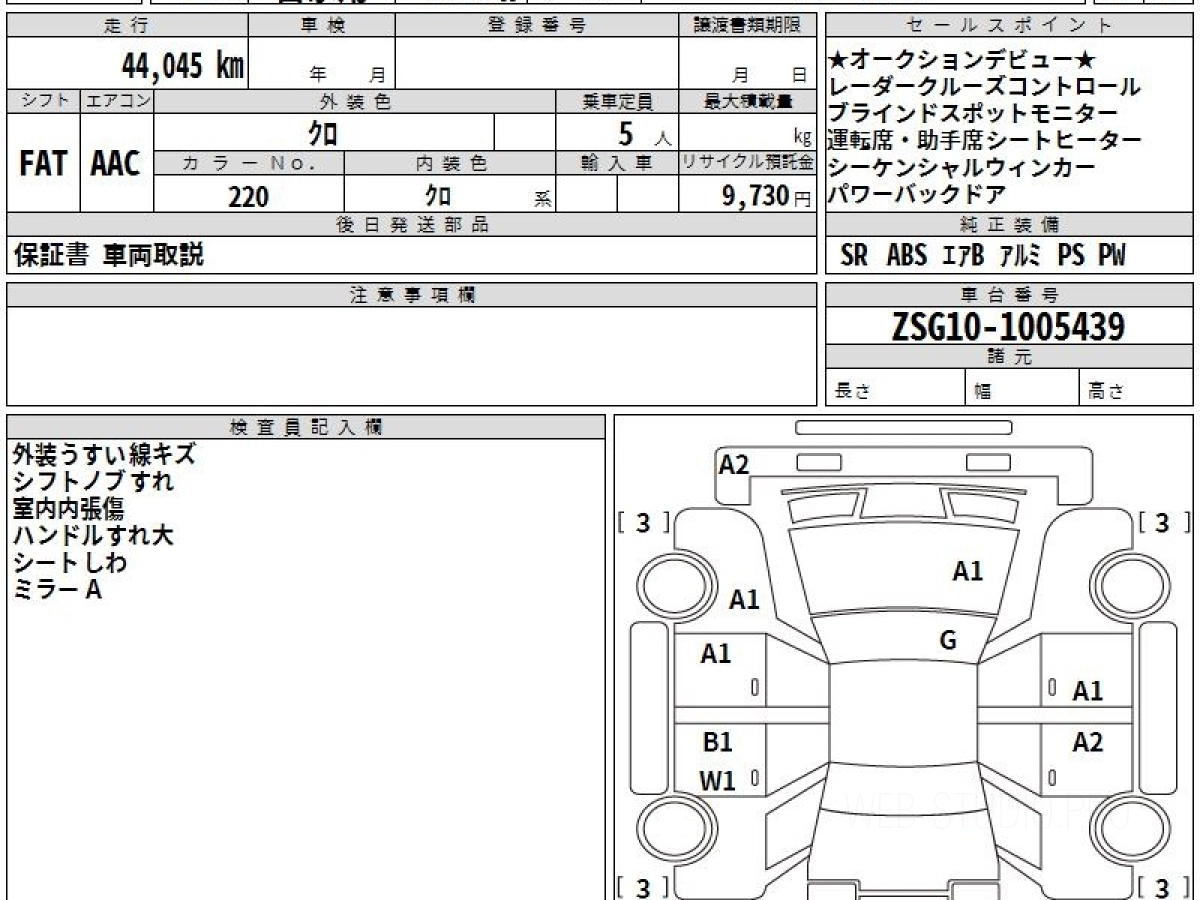Select the 保証書 車両取説 text
The width and height of the screenshot is (1200, 900).
pyautogui.click(x=108, y=256)
